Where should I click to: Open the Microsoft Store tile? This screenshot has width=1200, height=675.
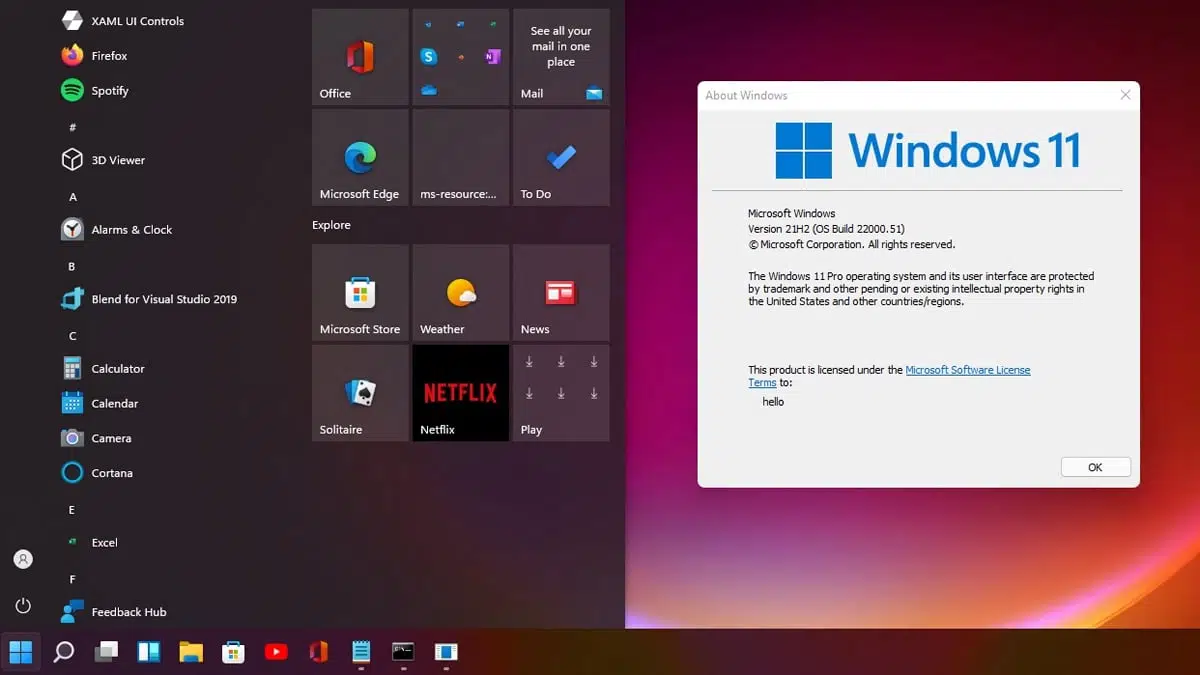tap(360, 292)
